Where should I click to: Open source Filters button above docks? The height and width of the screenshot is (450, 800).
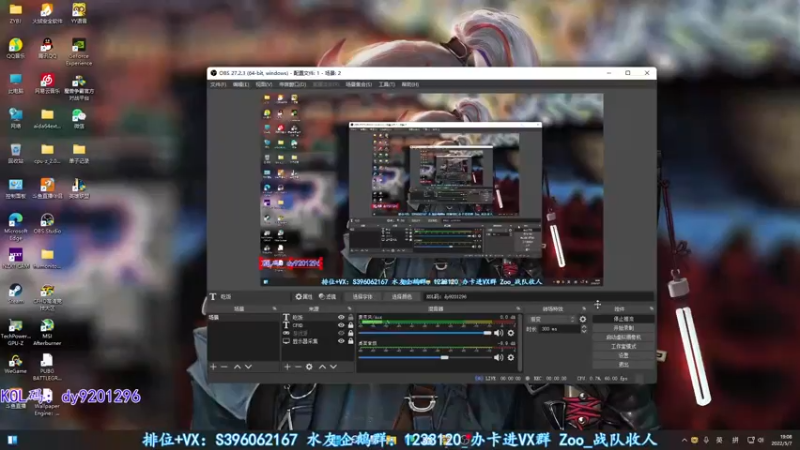pyautogui.click(x=328, y=296)
